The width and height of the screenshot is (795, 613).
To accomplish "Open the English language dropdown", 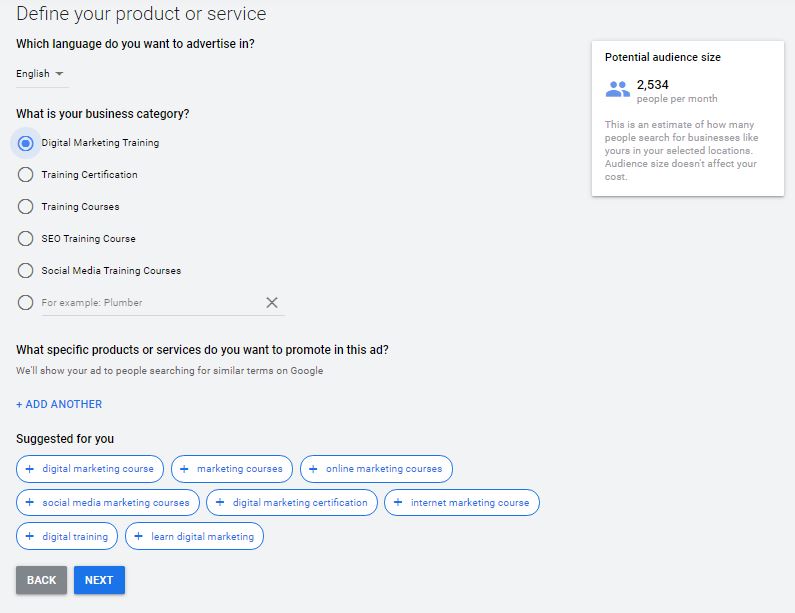I will pos(40,74).
